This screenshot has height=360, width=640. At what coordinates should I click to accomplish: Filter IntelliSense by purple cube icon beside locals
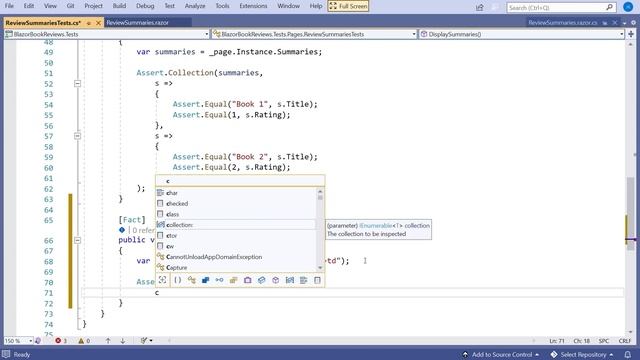[276, 280]
